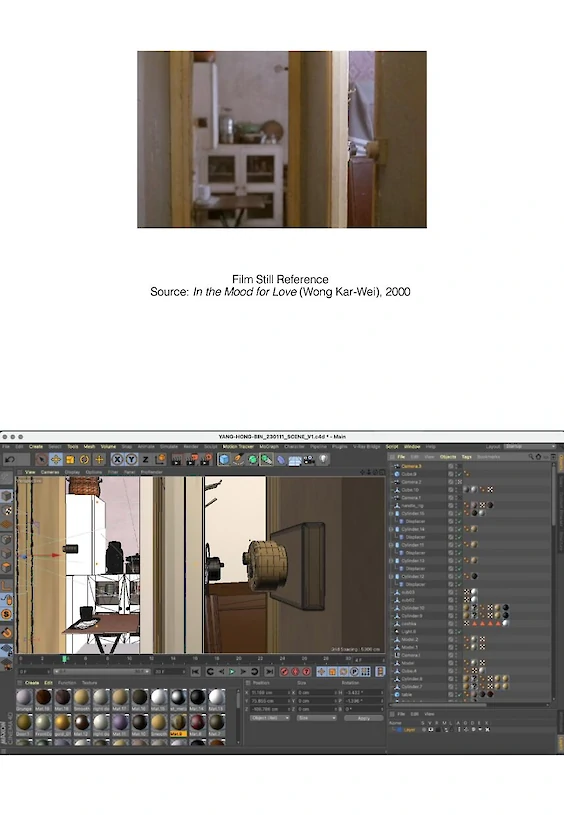Viewport: 564px width, 815px height.
Task: Click the Record Active Objects red button
Action: click(284, 672)
